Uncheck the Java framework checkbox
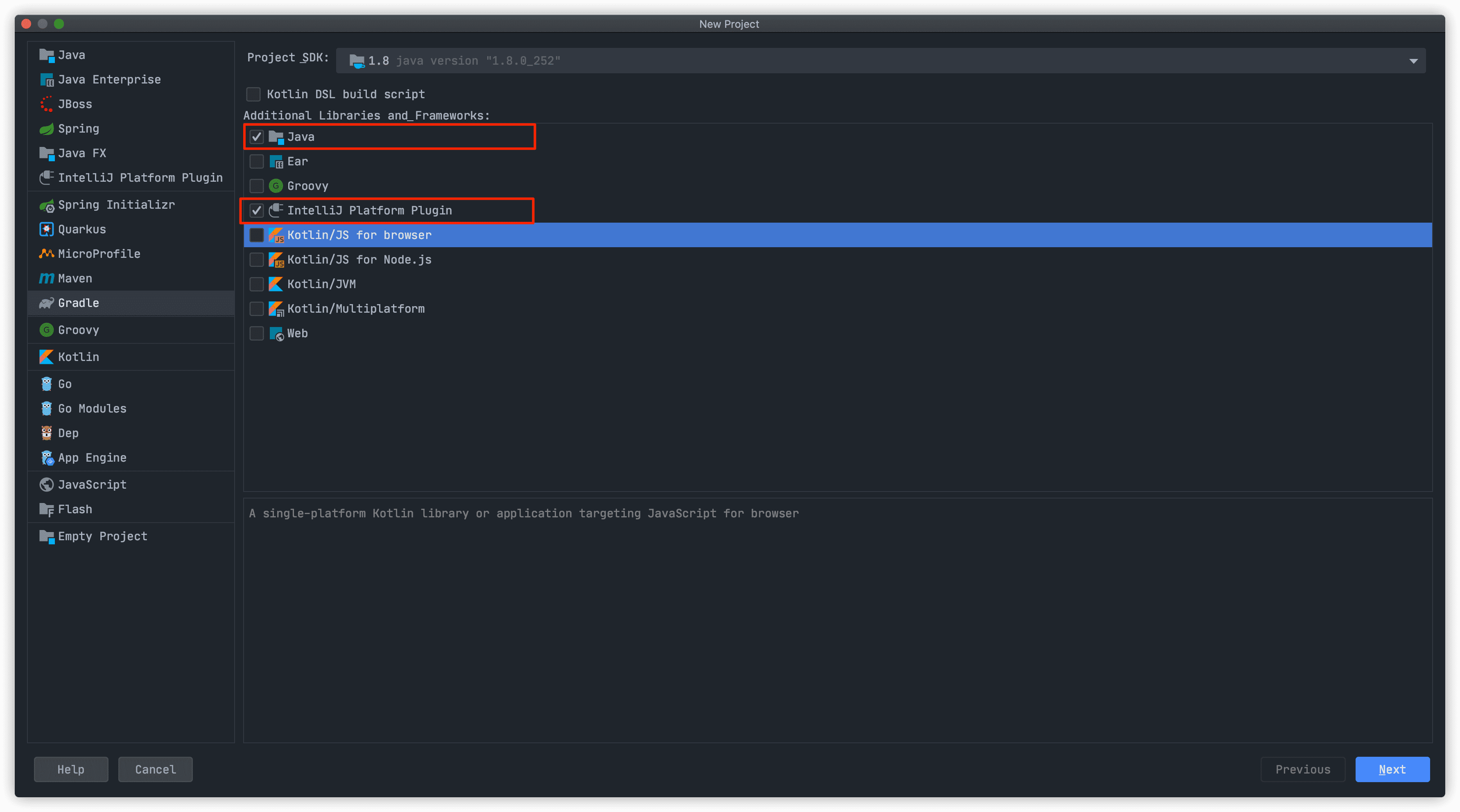Screen dimensions: 1460x812 coord(257,137)
